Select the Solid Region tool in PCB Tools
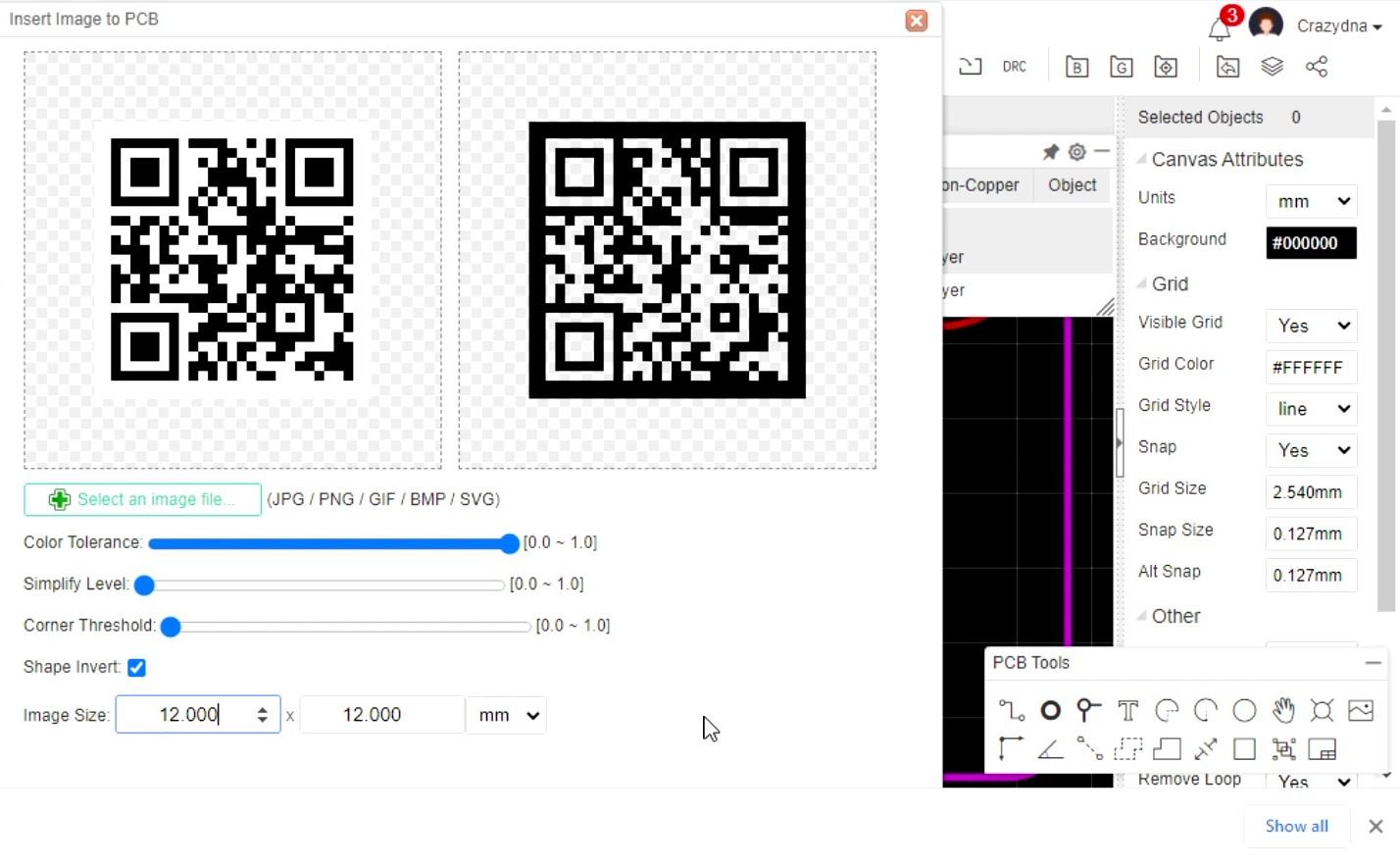1400x864 pixels. [1167, 749]
